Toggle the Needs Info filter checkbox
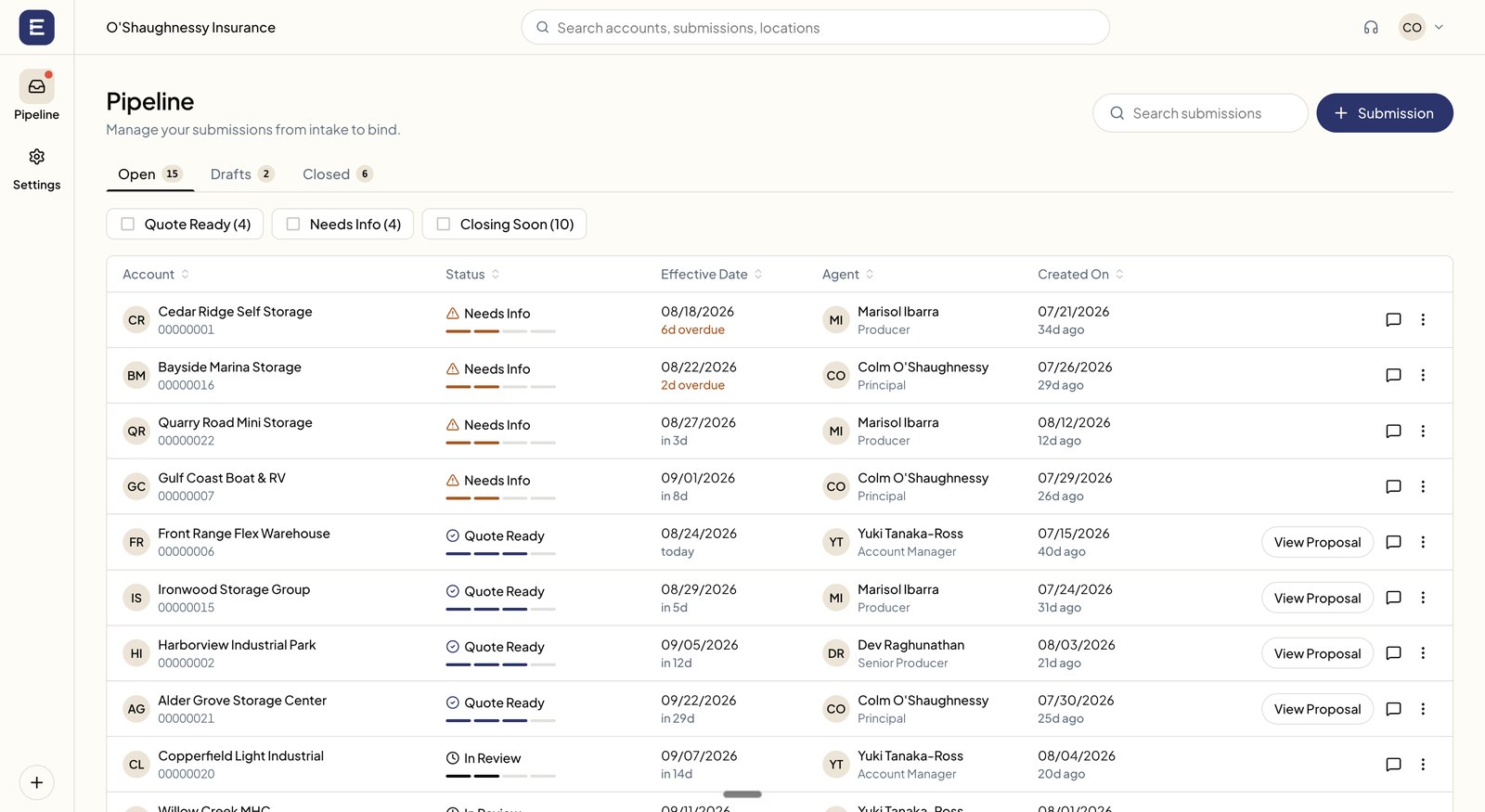The image size is (1485, 812). coord(293,225)
